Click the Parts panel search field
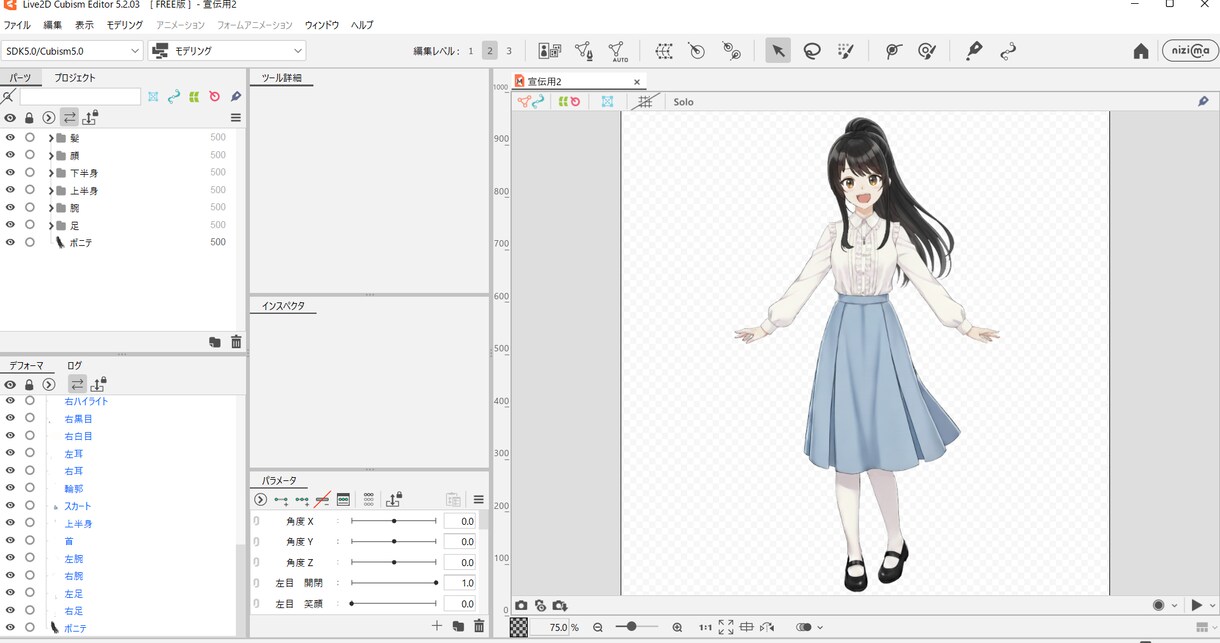This screenshot has height=643, width=1220. click(x=80, y=97)
